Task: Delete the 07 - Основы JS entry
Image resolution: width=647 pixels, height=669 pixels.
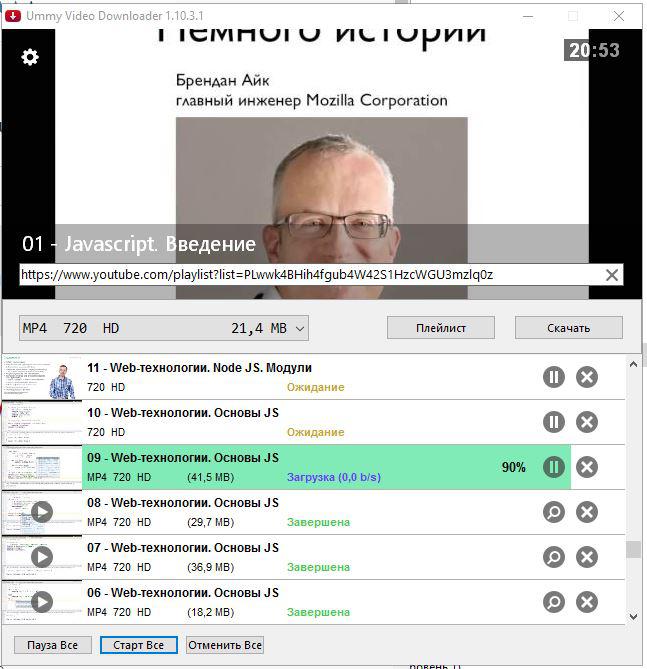Action: click(x=587, y=557)
